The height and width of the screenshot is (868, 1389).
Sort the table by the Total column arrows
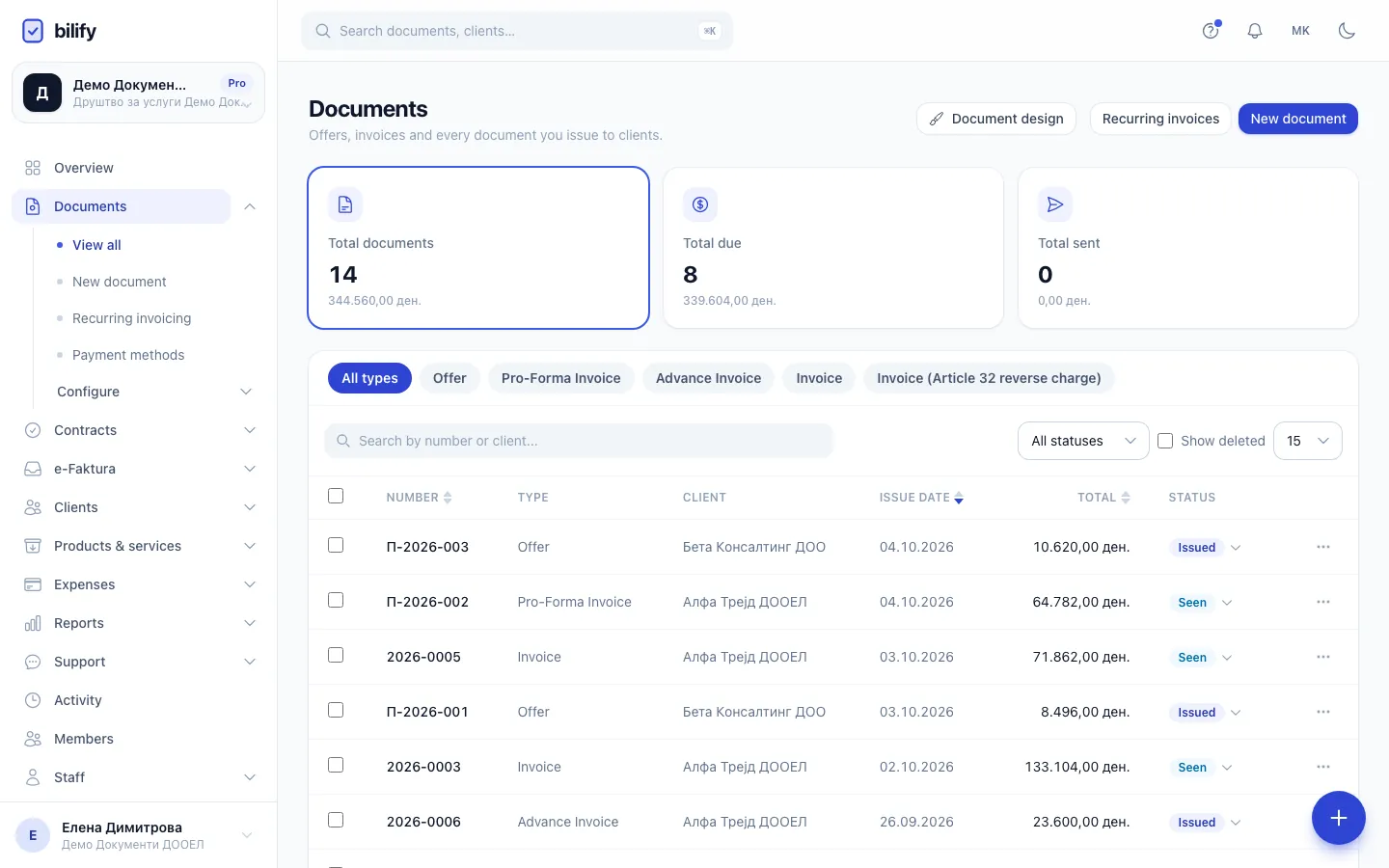(1126, 498)
